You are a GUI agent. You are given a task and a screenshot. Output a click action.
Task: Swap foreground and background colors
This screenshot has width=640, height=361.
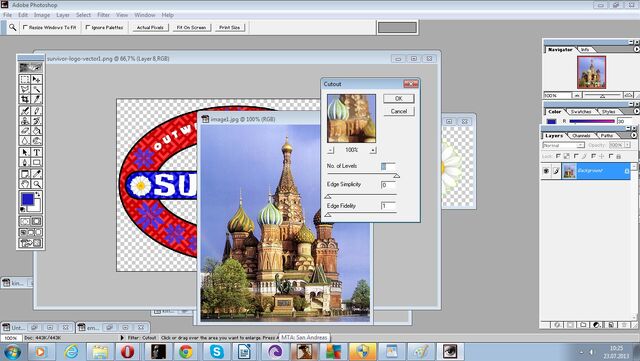point(38,194)
